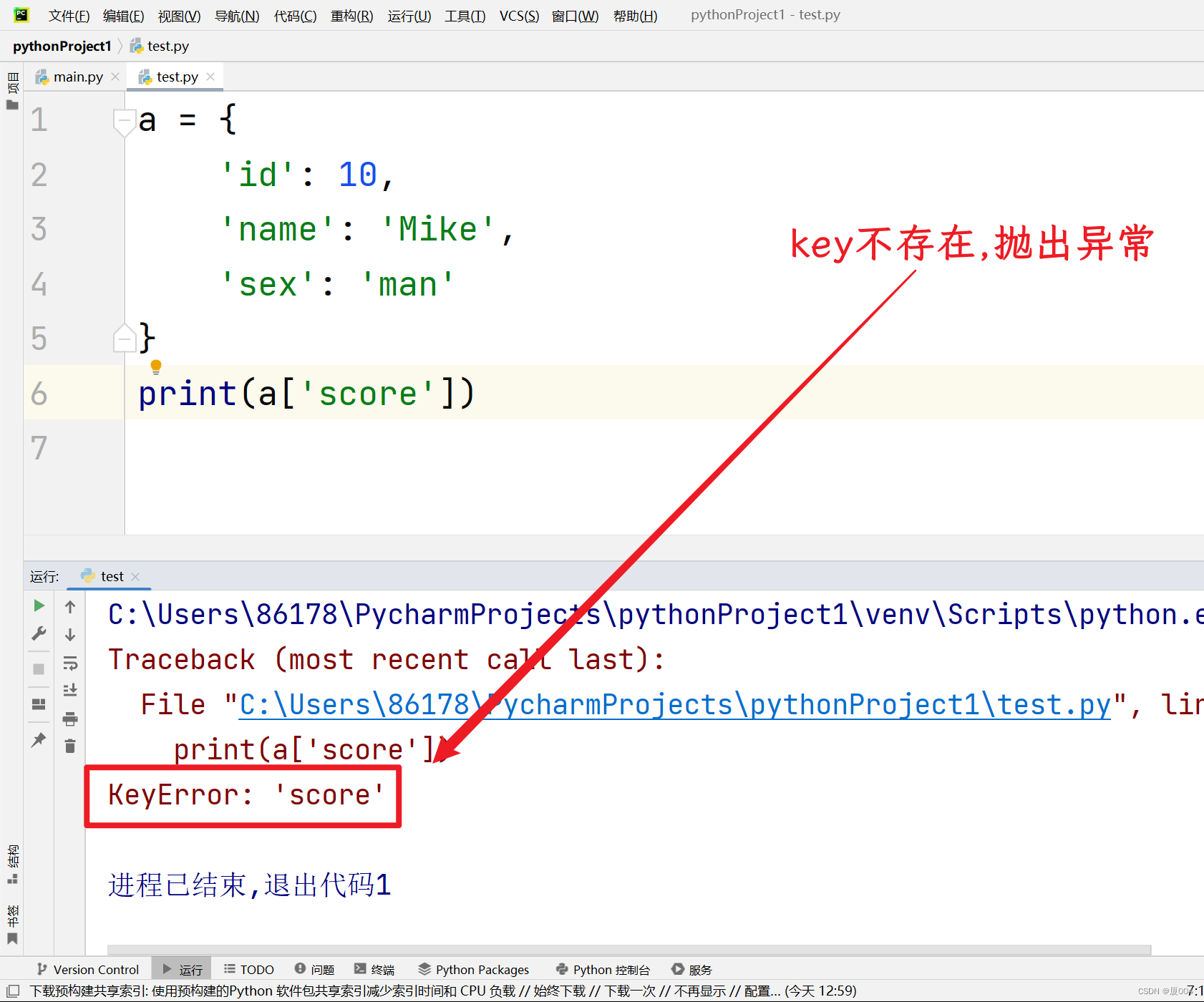The image size is (1204, 1002).
Task: Open the 工具(T) menu
Action: coord(465,16)
